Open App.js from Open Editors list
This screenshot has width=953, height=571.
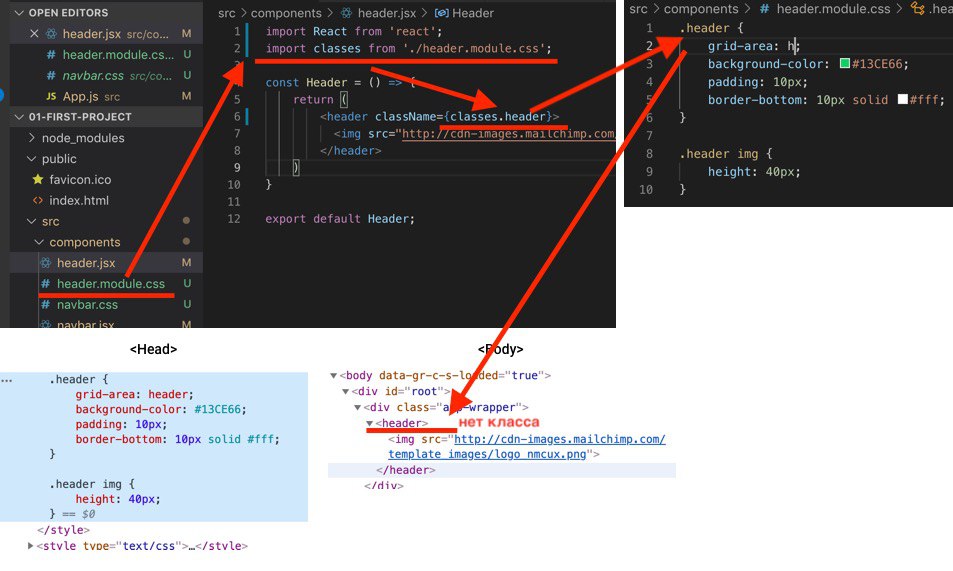coord(80,96)
